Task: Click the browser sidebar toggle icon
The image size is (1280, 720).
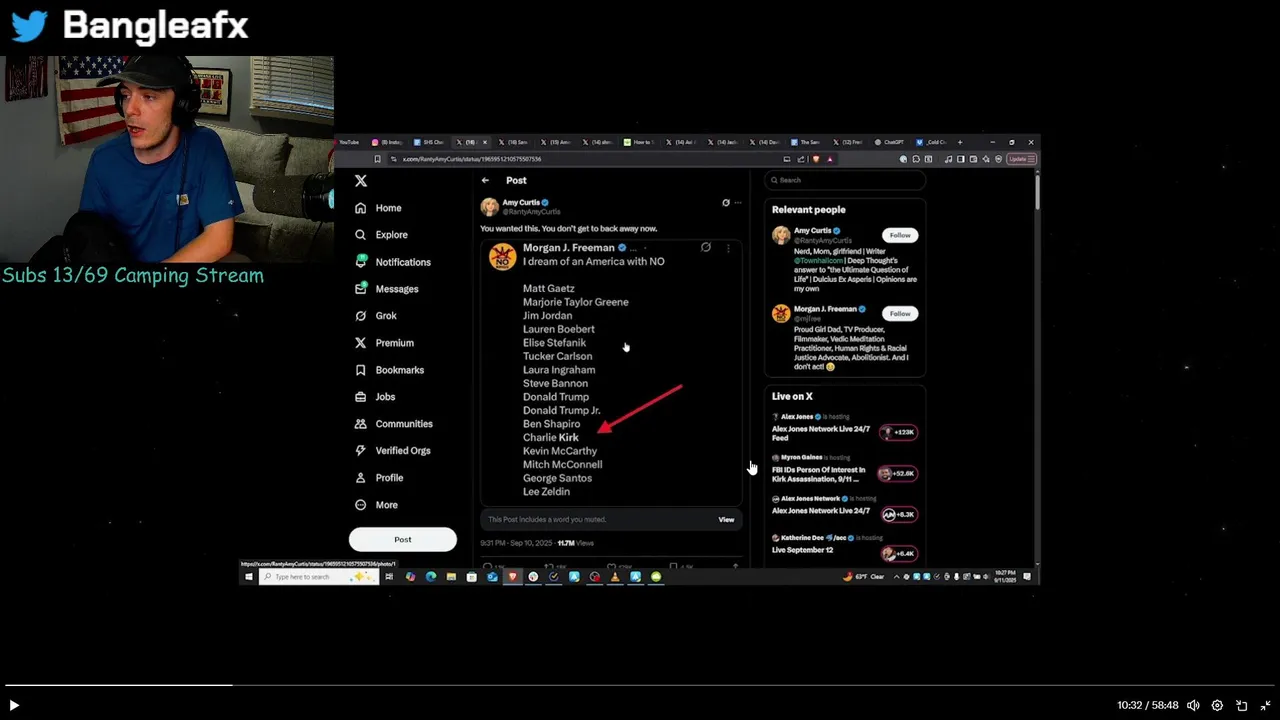Action: (x=960, y=159)
